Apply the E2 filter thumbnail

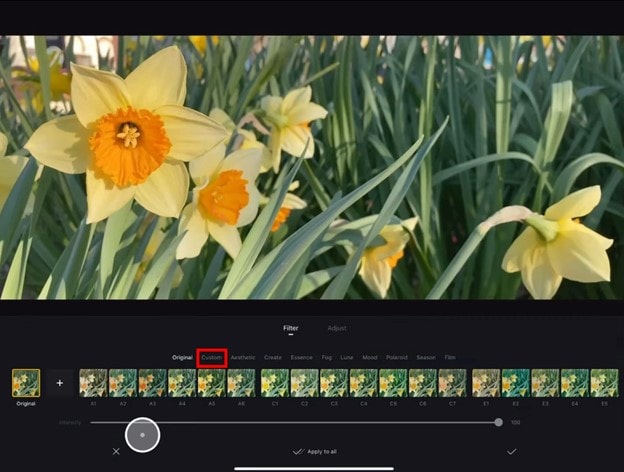tap(516, 383)
